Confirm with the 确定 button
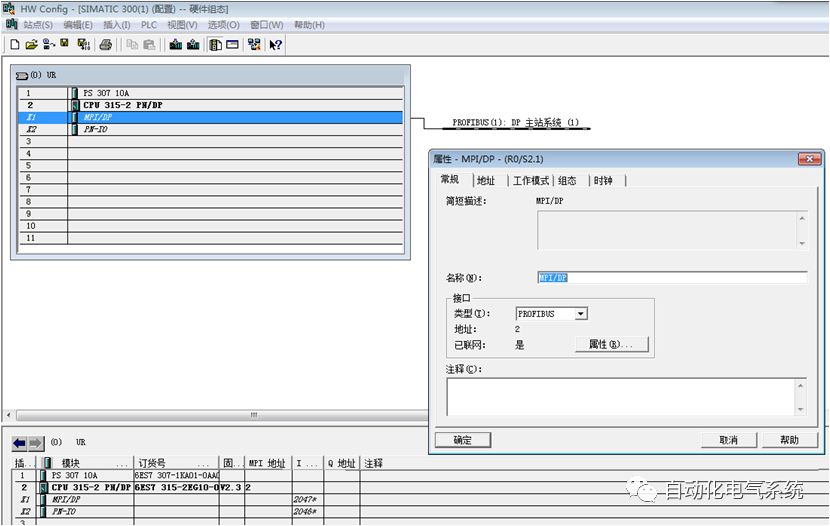 click(x=463, y=440)
